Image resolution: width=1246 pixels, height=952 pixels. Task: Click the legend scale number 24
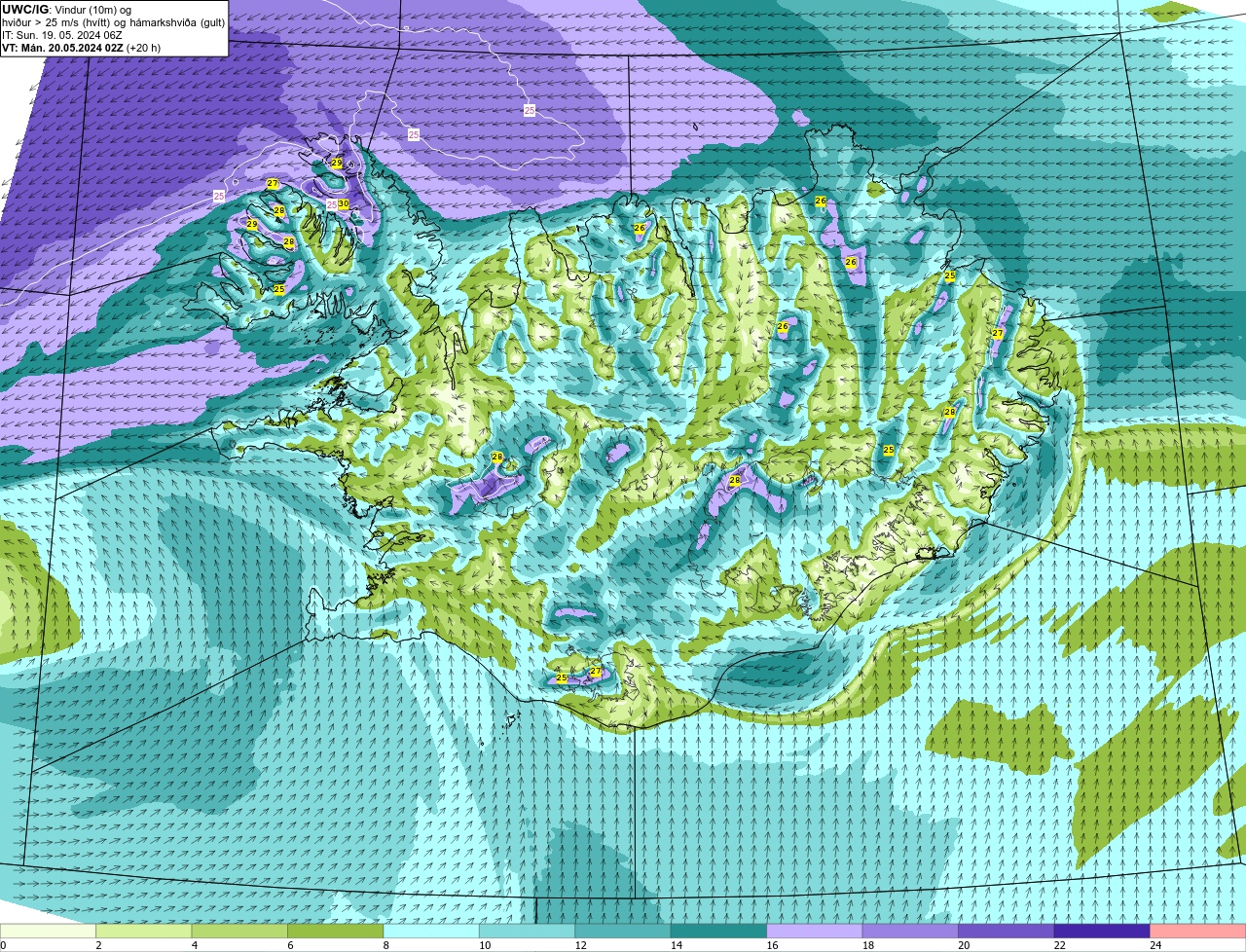pos(1155,945)
